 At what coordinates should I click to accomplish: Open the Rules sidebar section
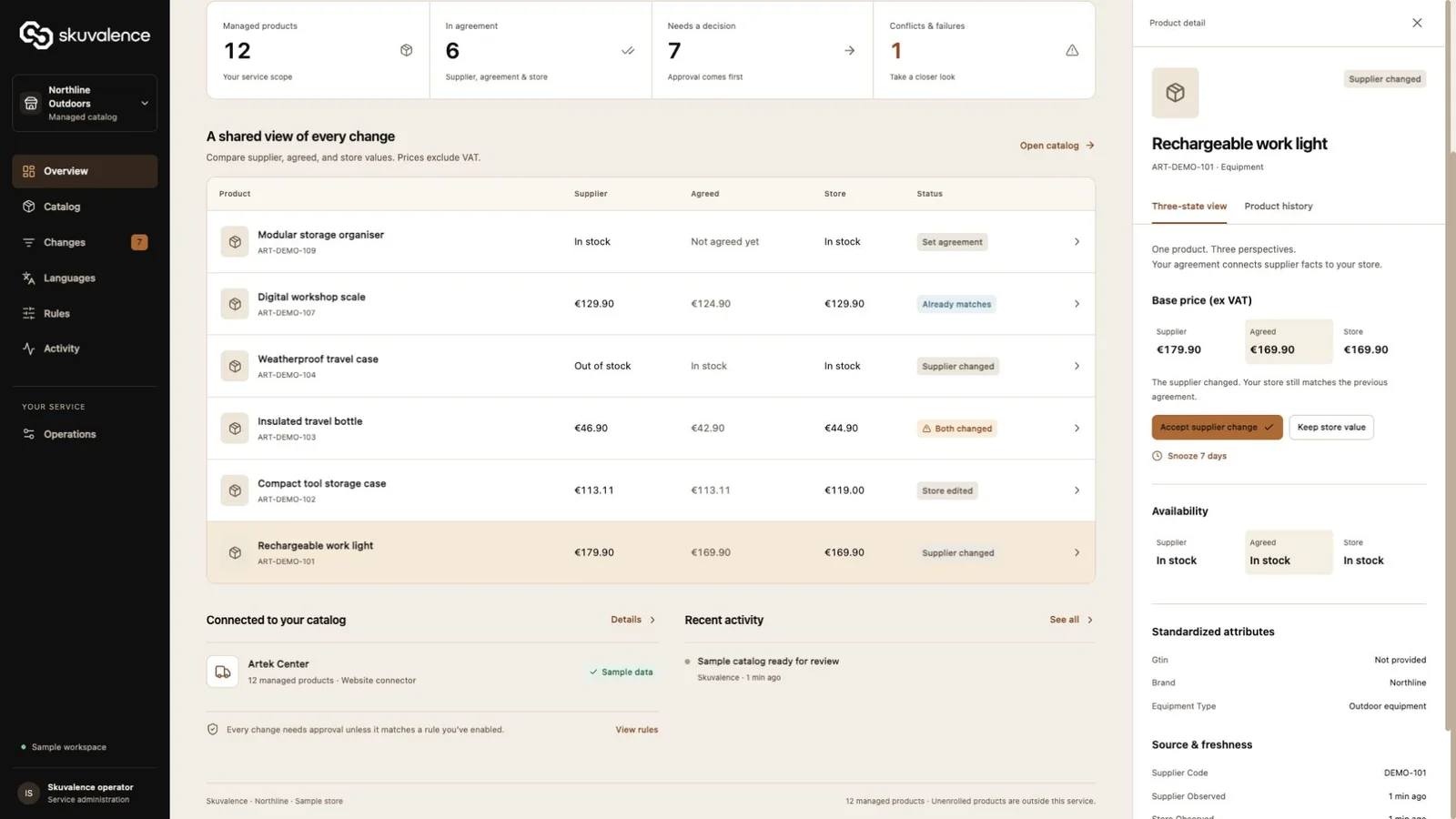point(85,313)
